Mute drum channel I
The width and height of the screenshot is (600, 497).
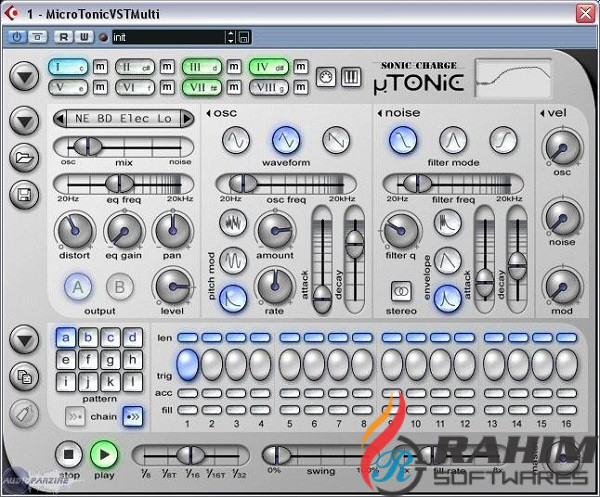coord(100,67)
